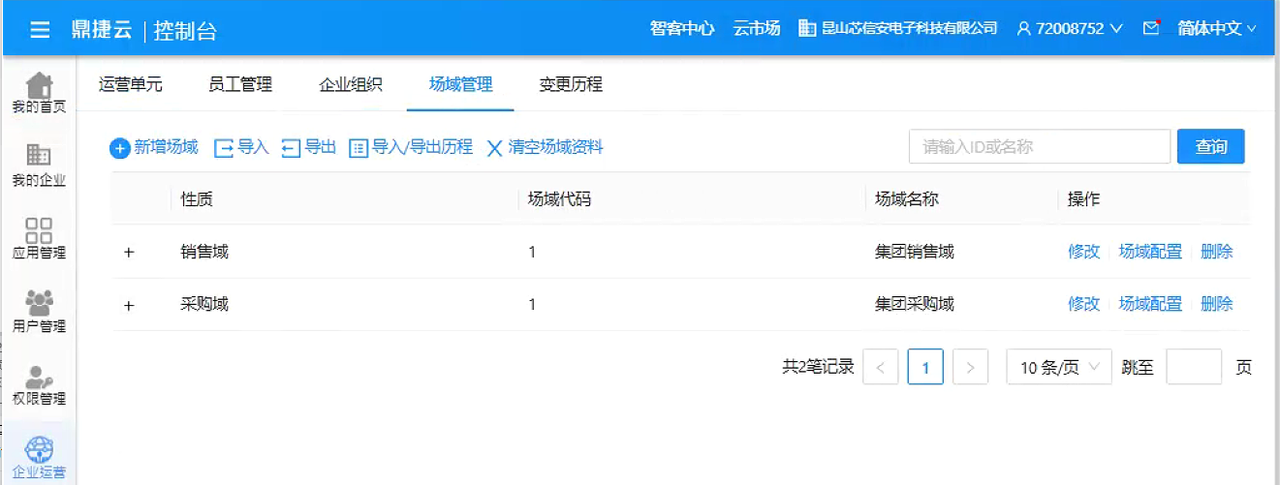Switch to the 员工管理 tab
Screen dimensions: 1280x485
click(240, 84)
